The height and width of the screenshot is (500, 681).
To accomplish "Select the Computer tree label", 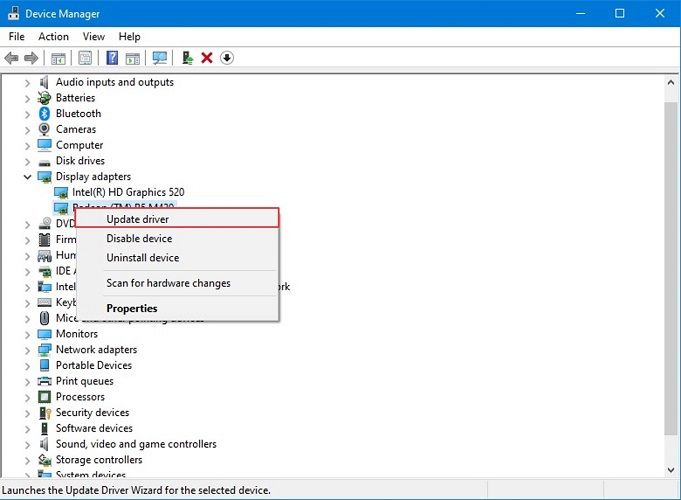I will pos(79,145).
